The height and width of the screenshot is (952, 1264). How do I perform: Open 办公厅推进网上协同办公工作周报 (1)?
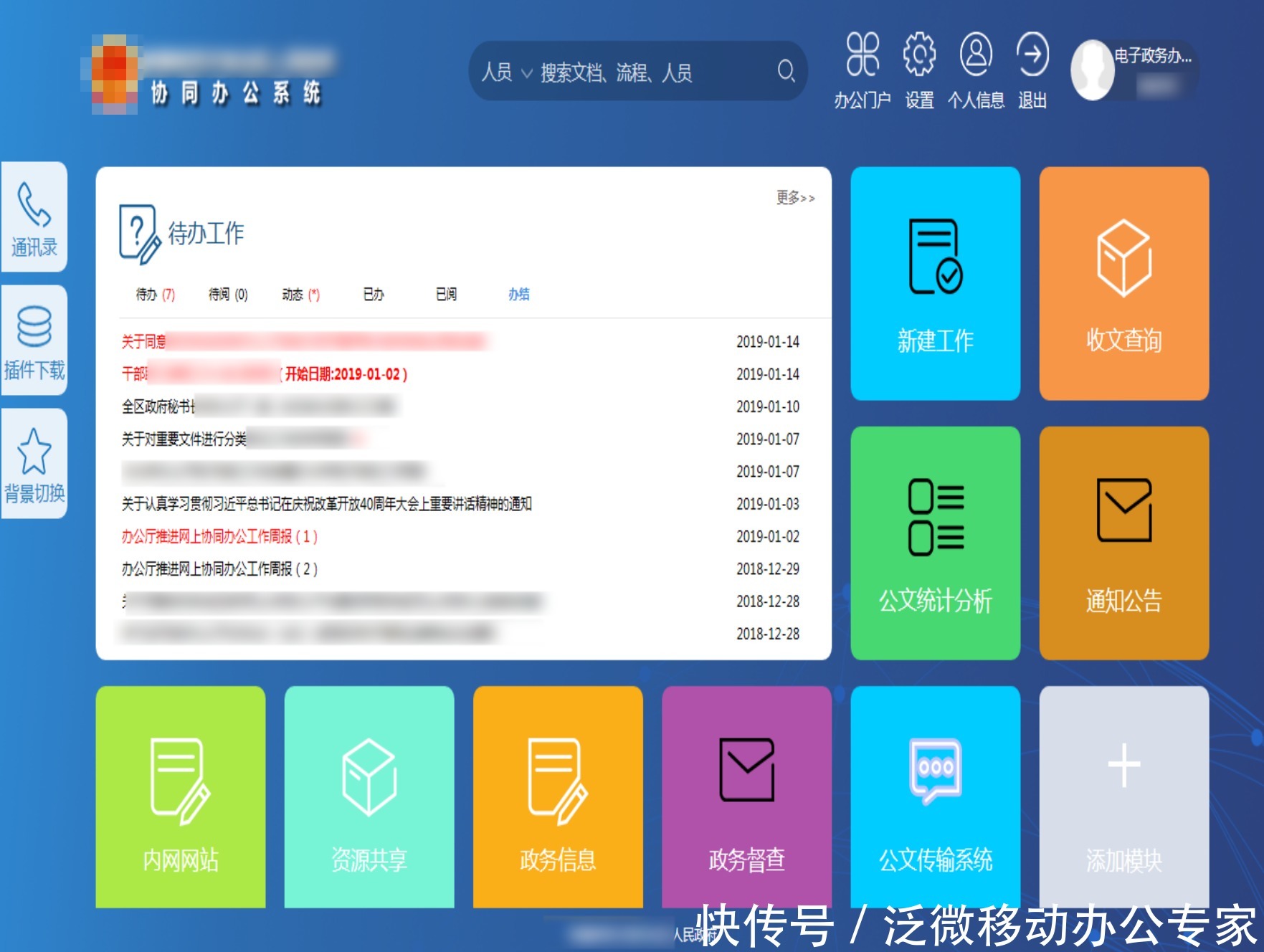pyautogui.click(x=219, y=536)
